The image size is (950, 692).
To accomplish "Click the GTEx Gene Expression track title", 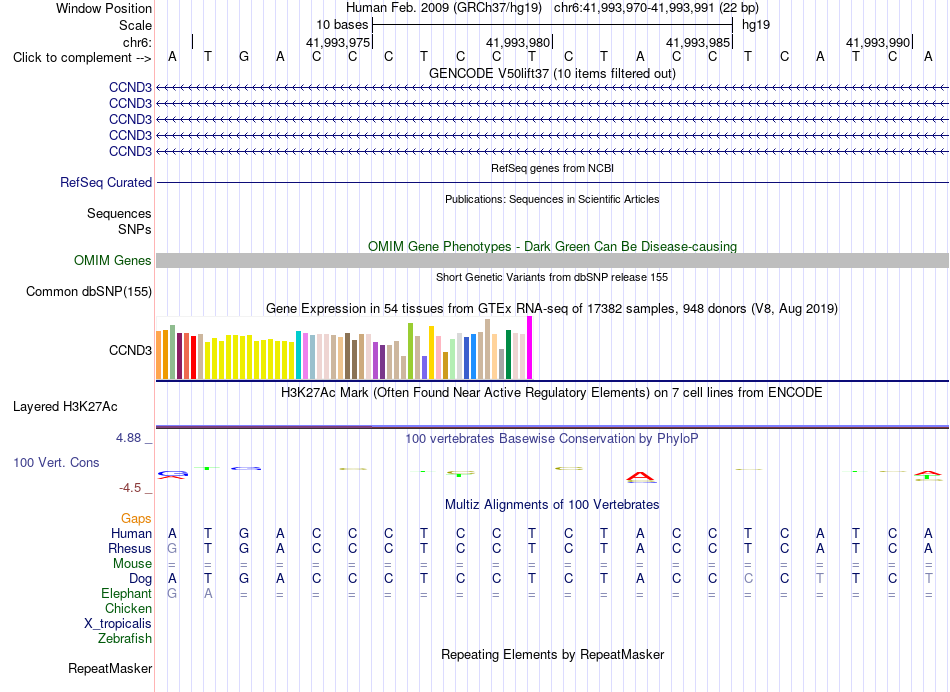I will click(x=552, y=308).
